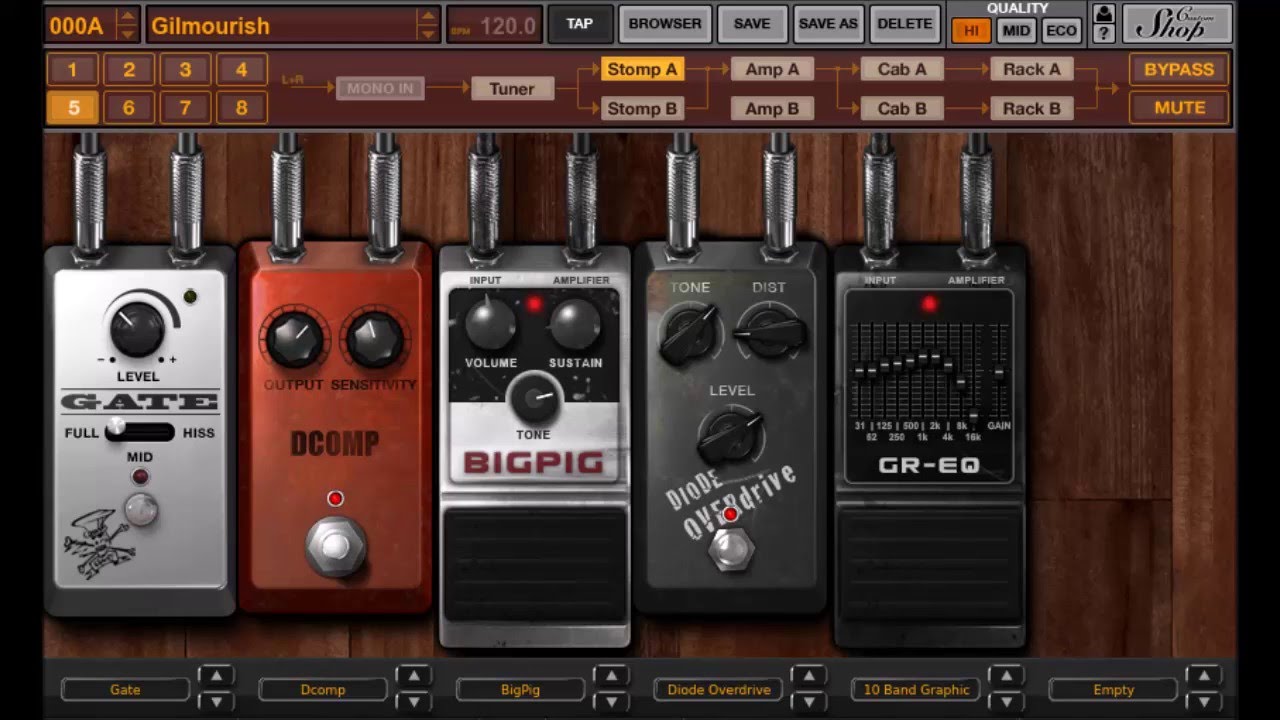
Task: Open the Tuner module
Action: [512, 88]
